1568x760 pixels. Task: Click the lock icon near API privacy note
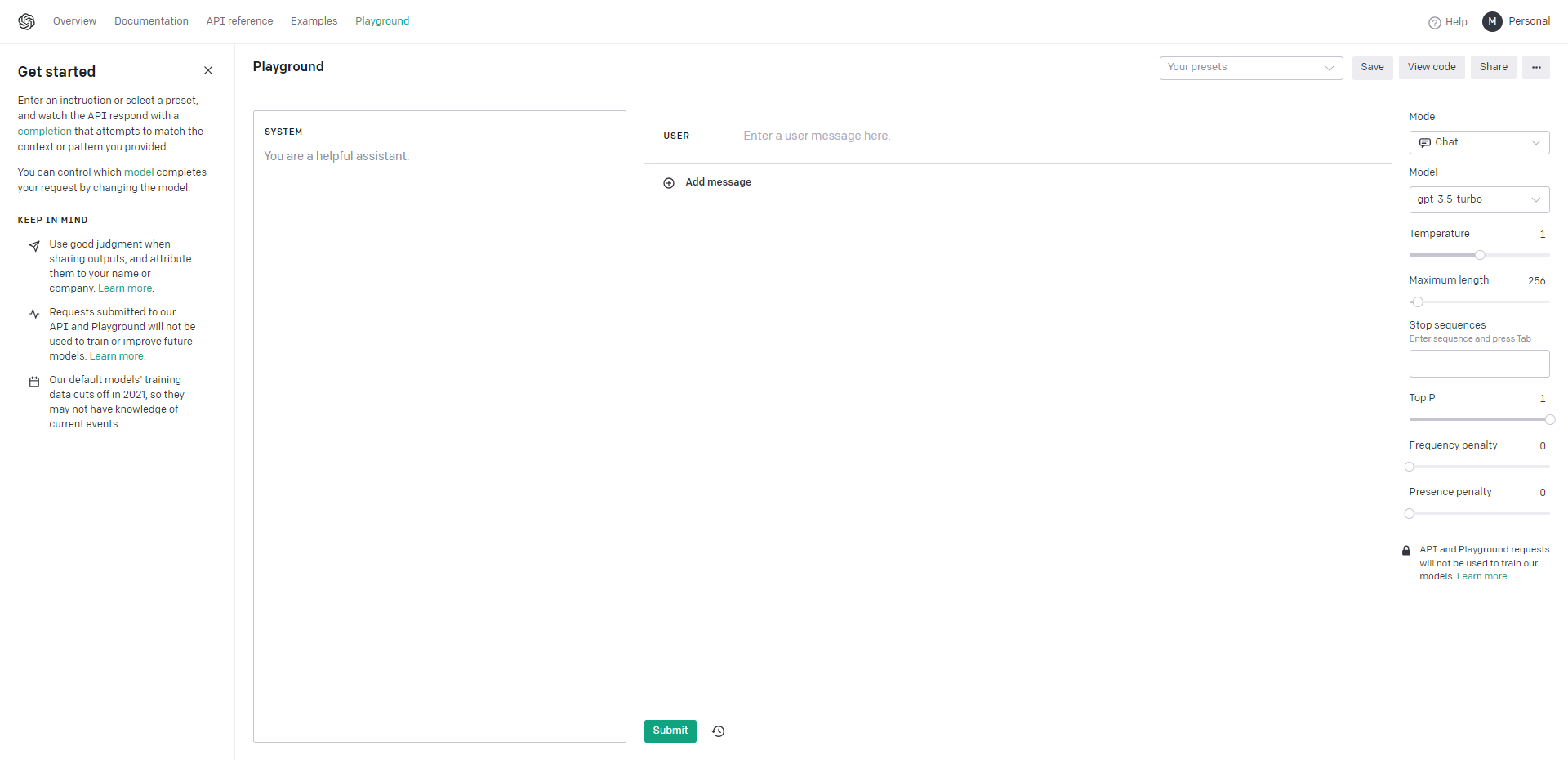click(1406, 551)
